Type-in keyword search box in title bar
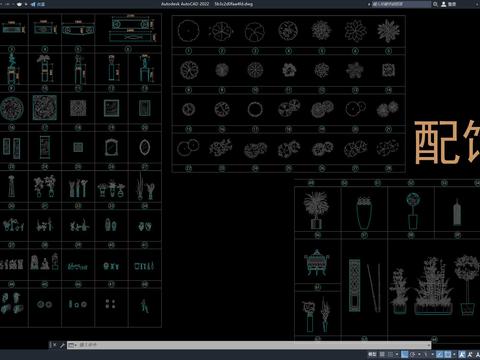This screenshot has width=480, height=360. 401,4
